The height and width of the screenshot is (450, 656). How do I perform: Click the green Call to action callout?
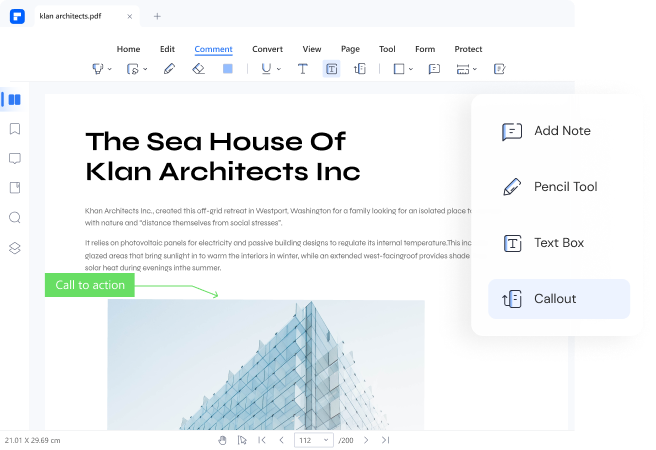click(x=90, y=285)
